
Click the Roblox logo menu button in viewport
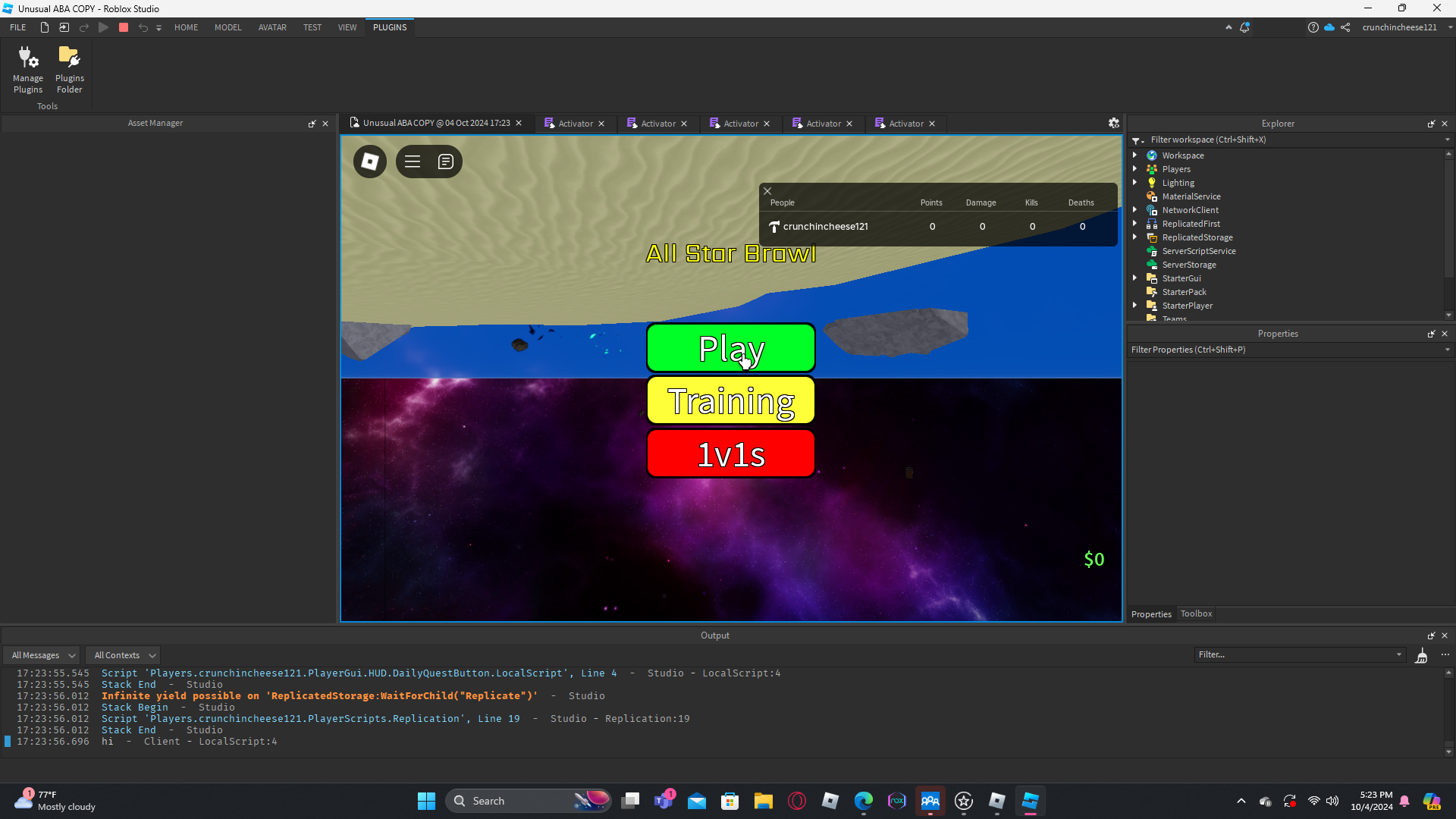(x=370, y=162)
